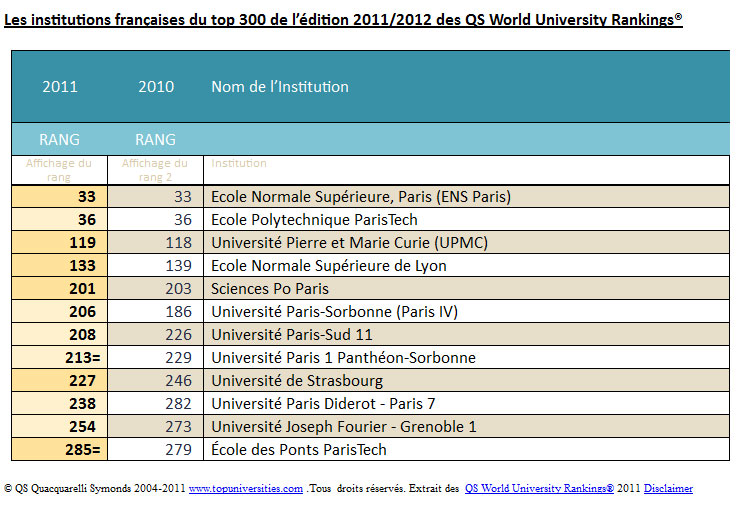Select the Affichage du rang header cell
The image size is (745, 505).
[x=59, y=170]
